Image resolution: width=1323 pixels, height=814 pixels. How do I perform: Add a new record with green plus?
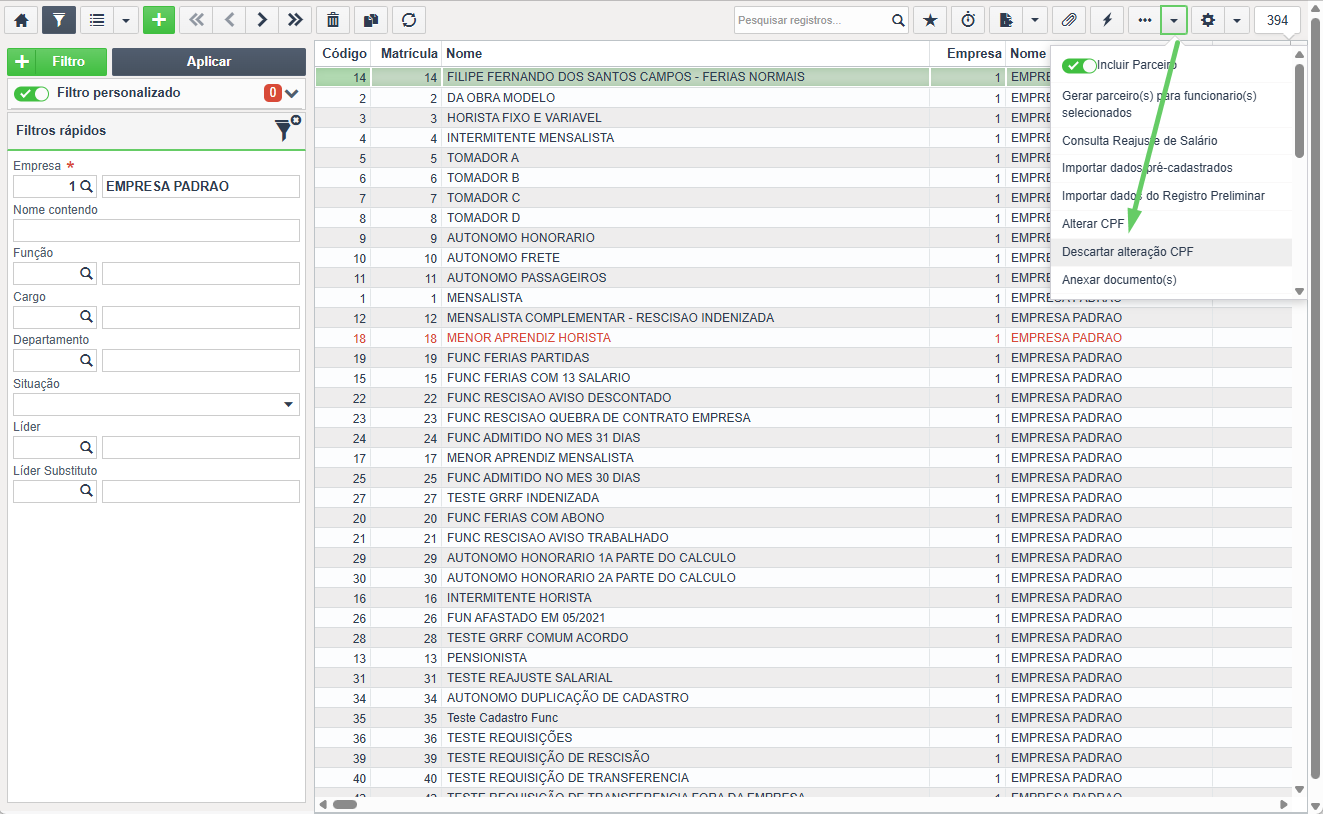pyautogui.click(x=159, y=20)
